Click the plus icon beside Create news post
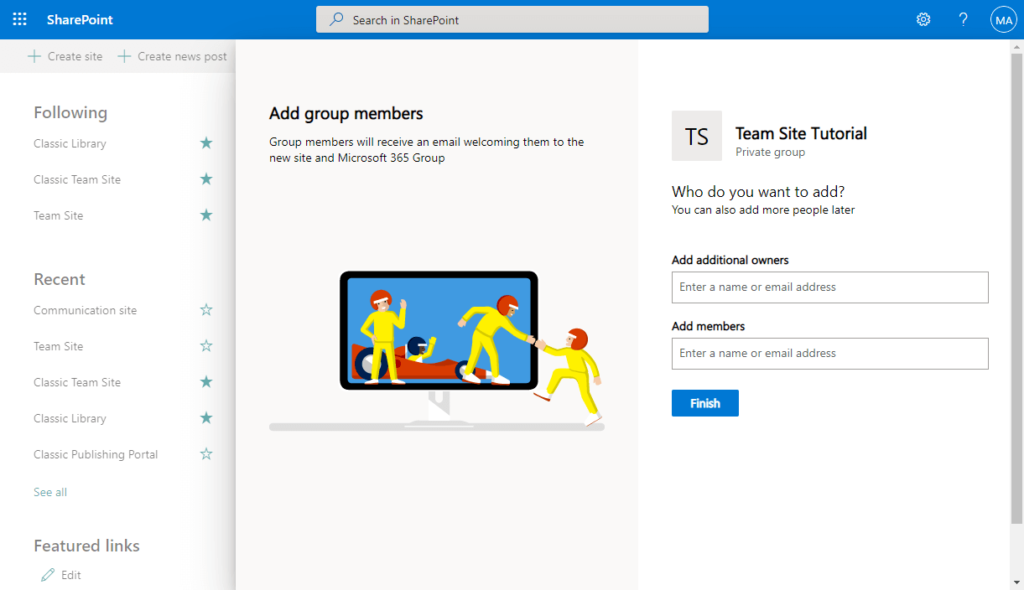The height and width of the screenshot is (590, 1024). (124, 56)
